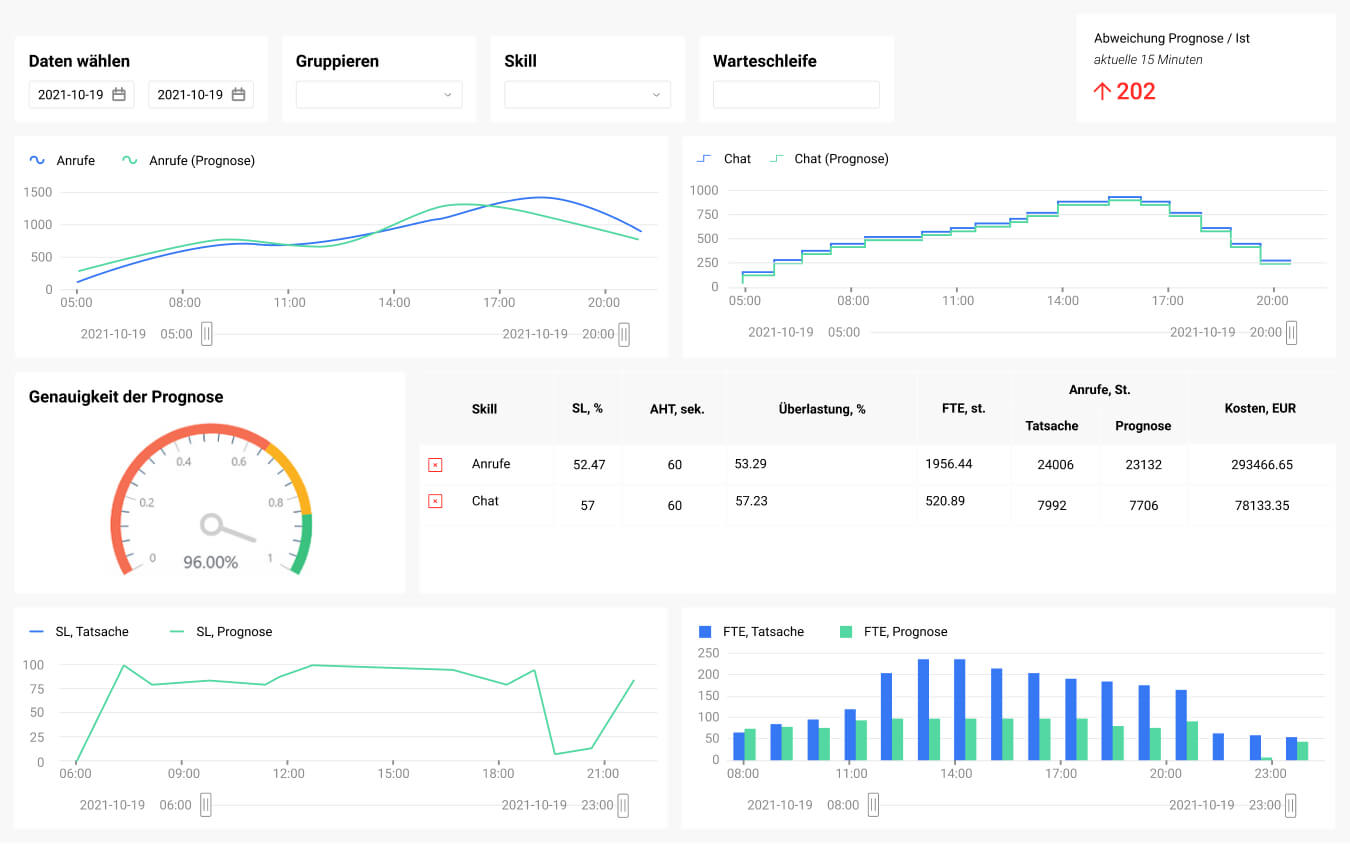
Task: Click the red up arrow beside 202
Action: [x=1102, y=91]
